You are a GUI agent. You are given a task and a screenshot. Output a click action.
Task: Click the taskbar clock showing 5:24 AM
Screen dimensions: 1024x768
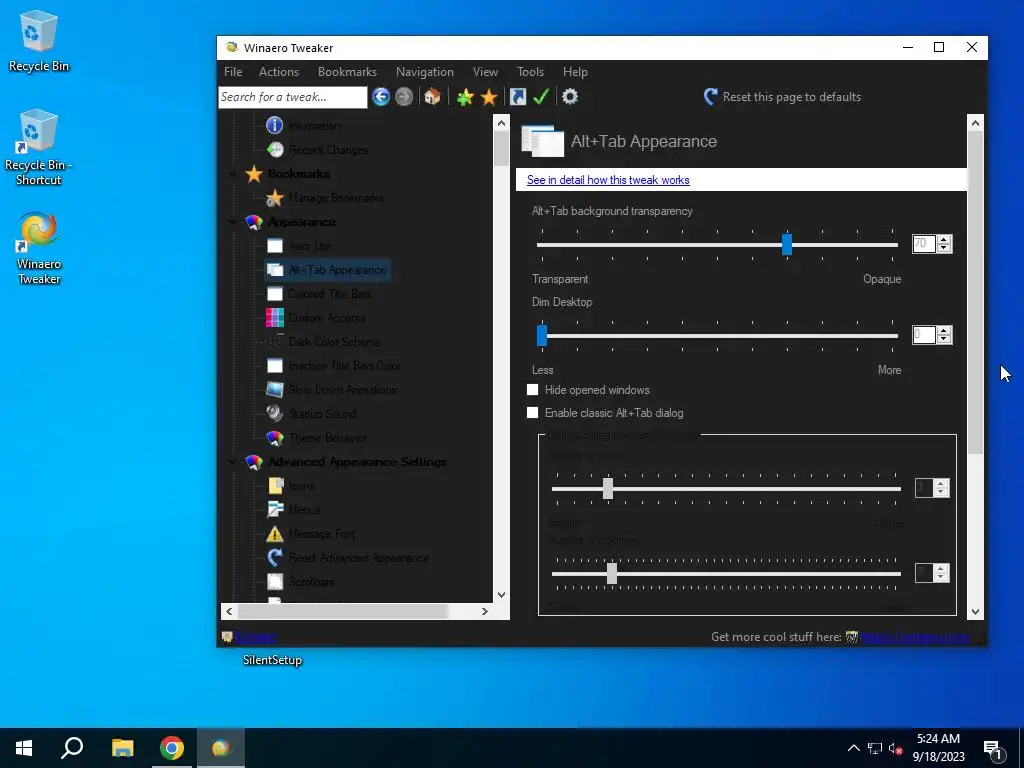(938, 748)
